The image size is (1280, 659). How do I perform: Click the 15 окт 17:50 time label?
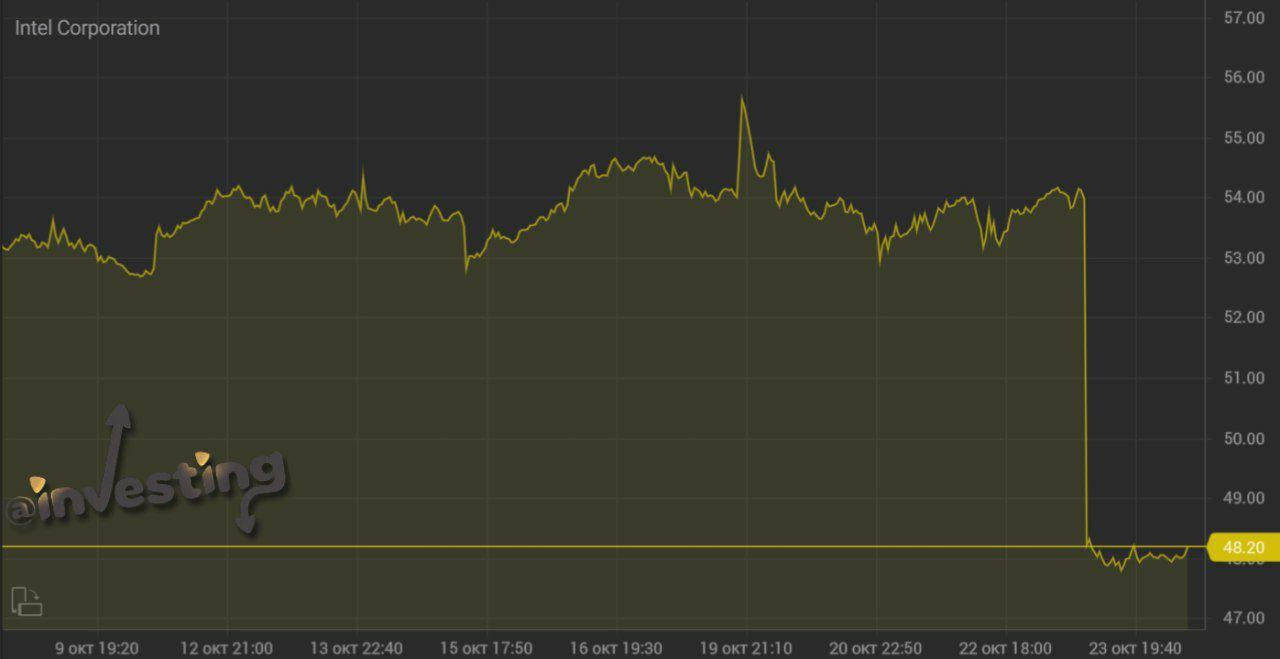(x=487, y=648)
